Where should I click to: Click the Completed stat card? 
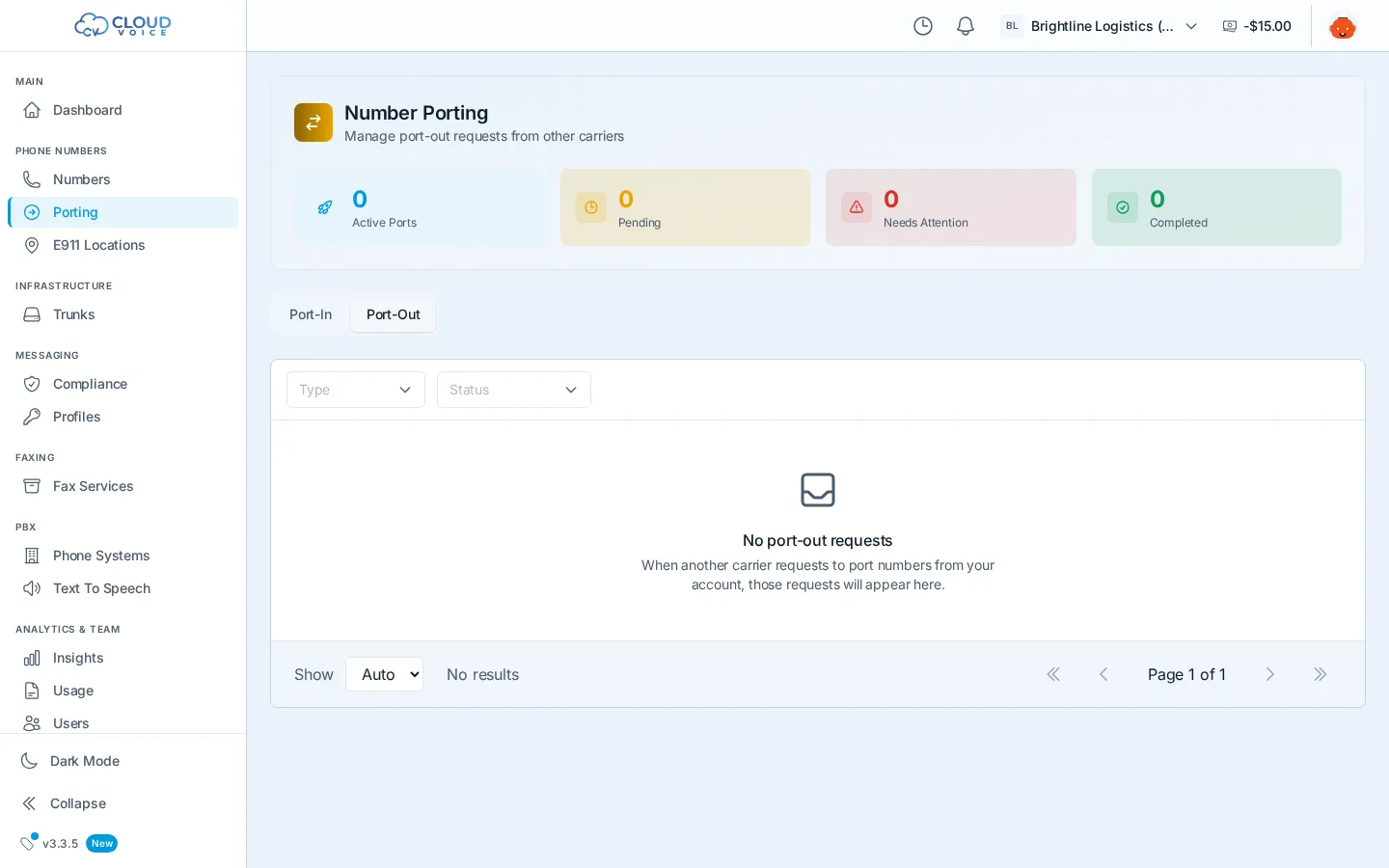(1216, 207)
